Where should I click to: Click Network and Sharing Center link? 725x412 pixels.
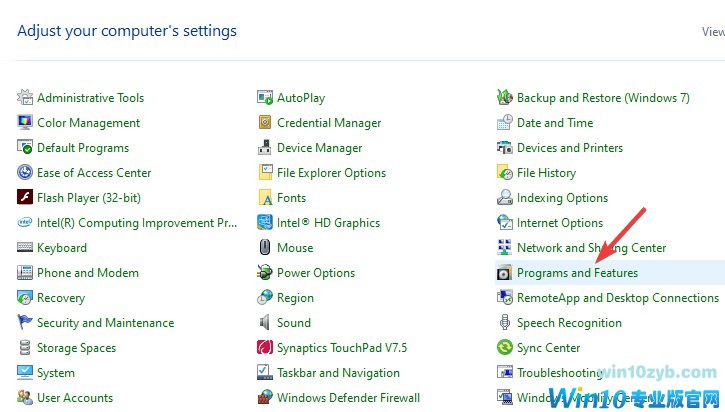click(x=591, y=248)
